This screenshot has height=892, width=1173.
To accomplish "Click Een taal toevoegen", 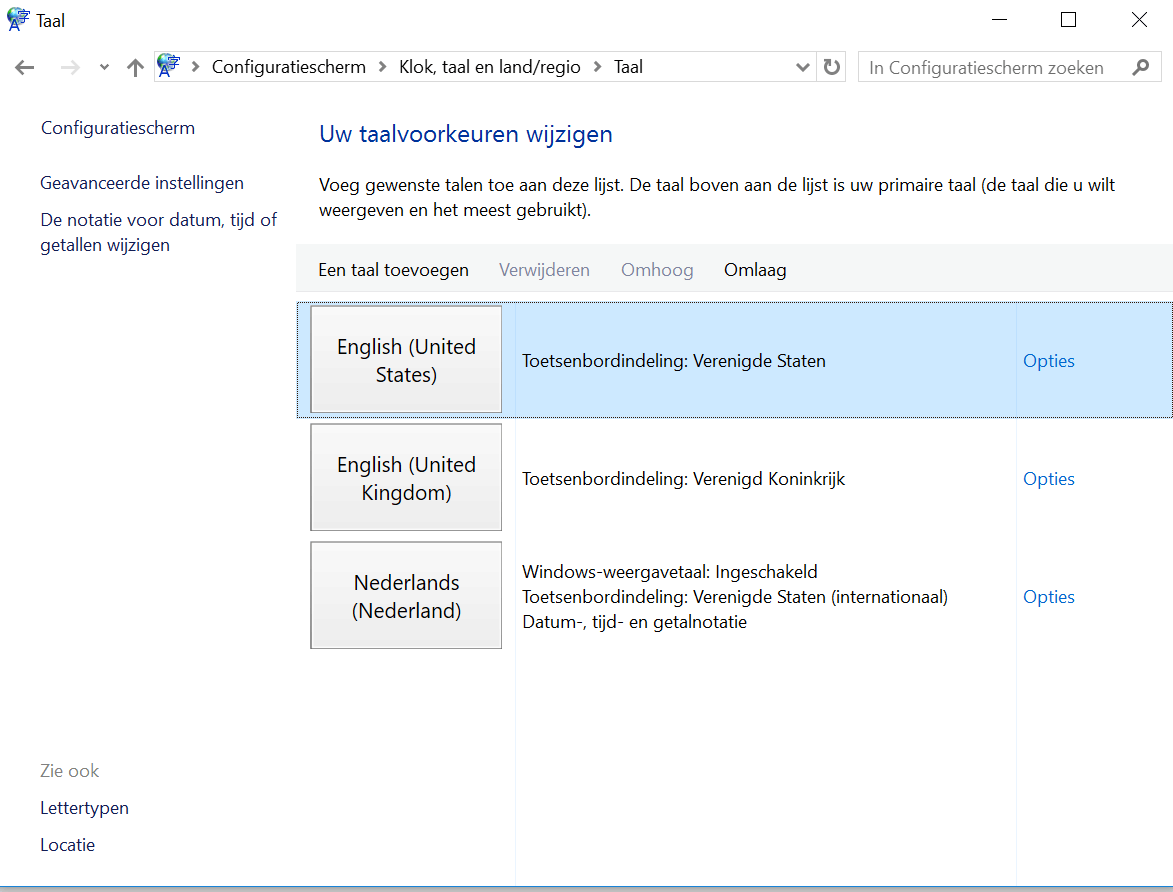I will click(393, 270).
